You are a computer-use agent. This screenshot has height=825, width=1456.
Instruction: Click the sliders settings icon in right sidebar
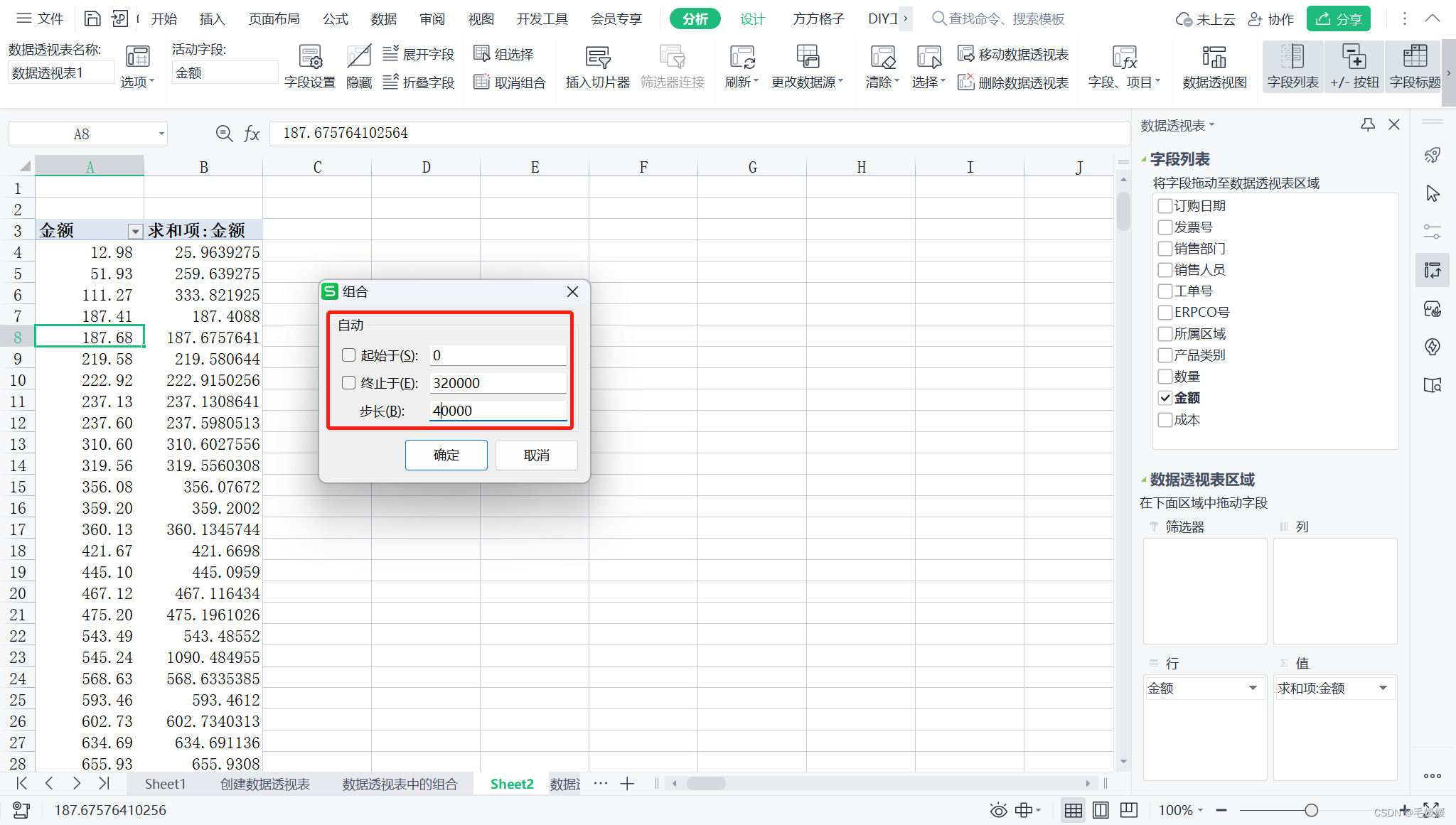[1433, 232]
